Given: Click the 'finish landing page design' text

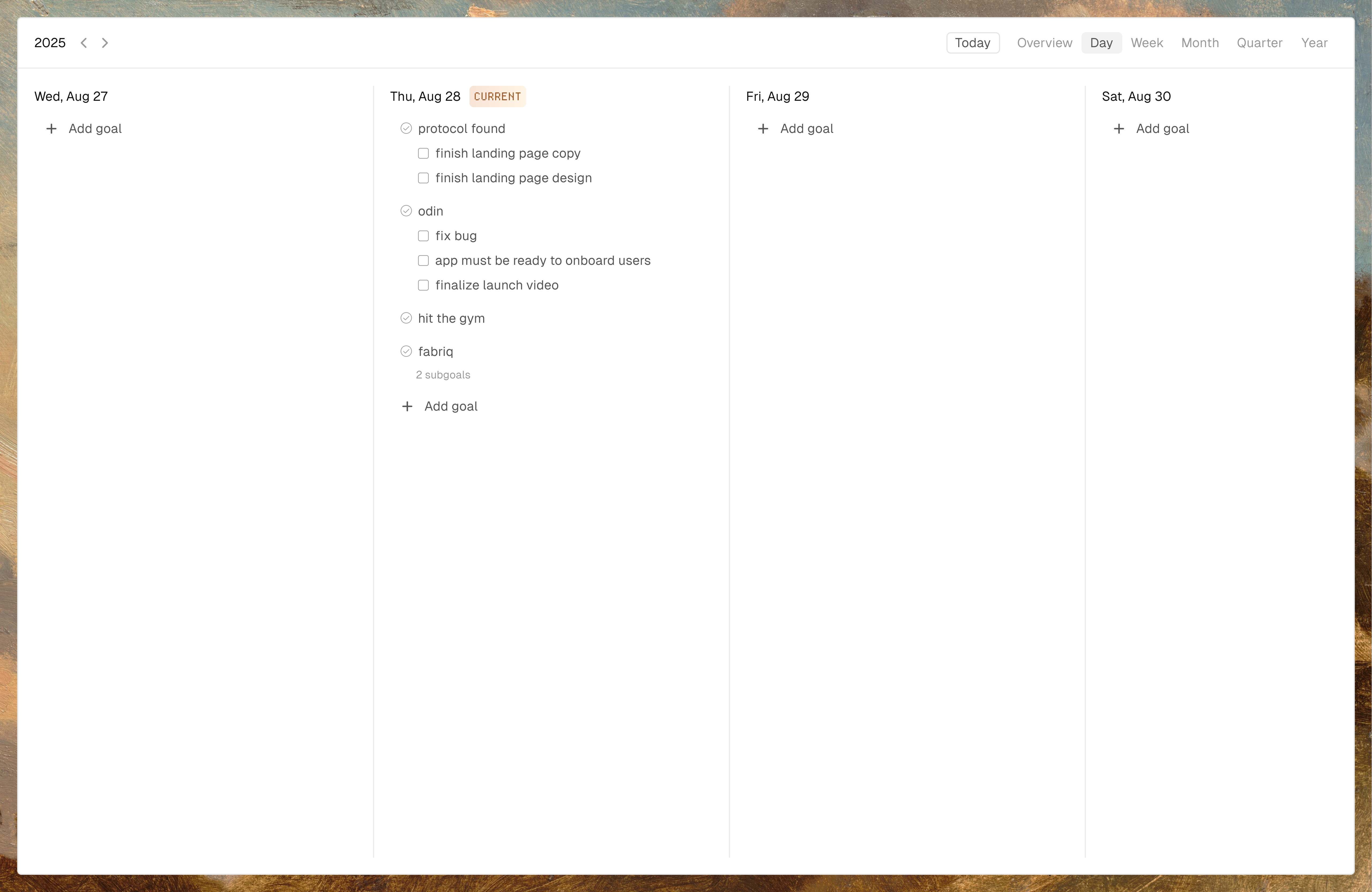Looking at the screenshot, I should coord(513,178).
